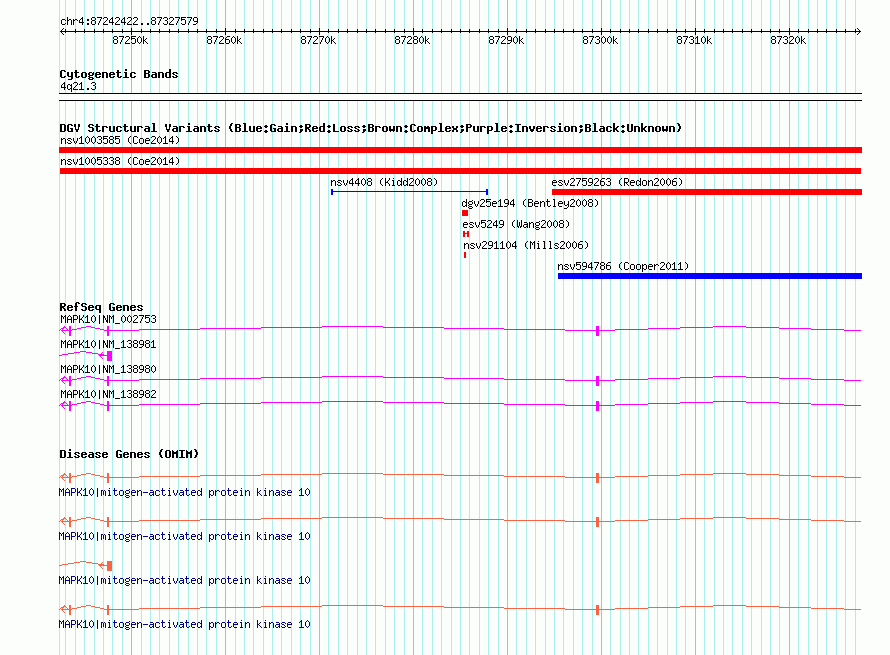Viewport: 890px width, 655px height.
Task: Select the nsv594786 (Cooper2011) blue gain bar
Action: (x=710, y=276)
